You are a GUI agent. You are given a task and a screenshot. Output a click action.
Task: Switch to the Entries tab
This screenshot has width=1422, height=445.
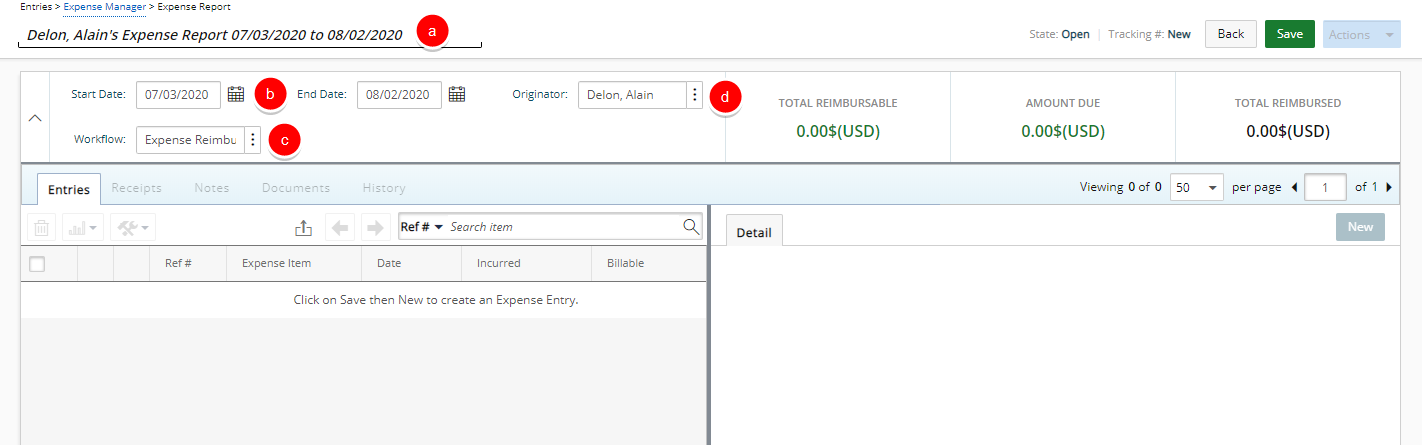point(69,189)
